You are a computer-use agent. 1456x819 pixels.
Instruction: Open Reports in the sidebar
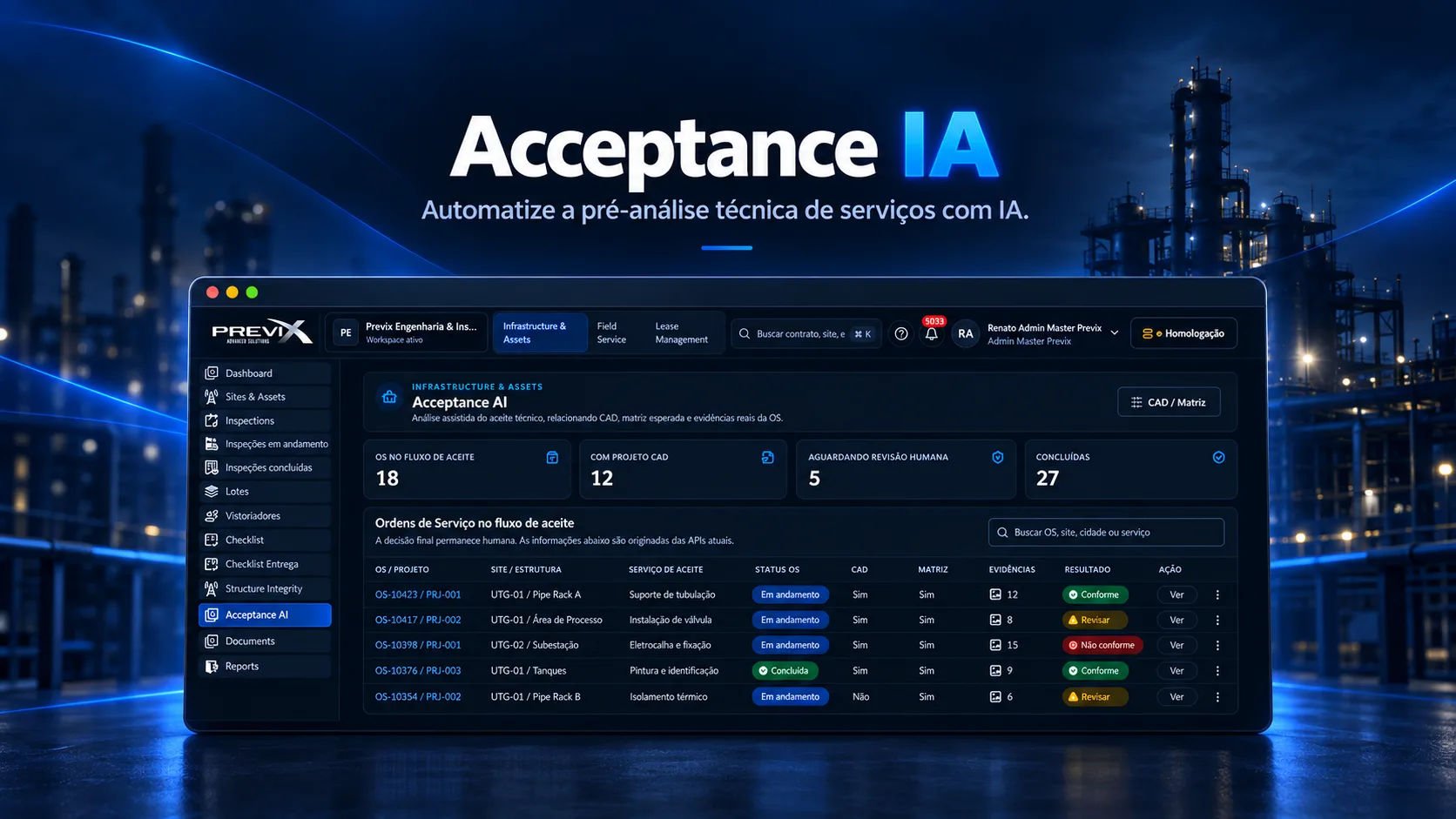click(x=265, y=667)
